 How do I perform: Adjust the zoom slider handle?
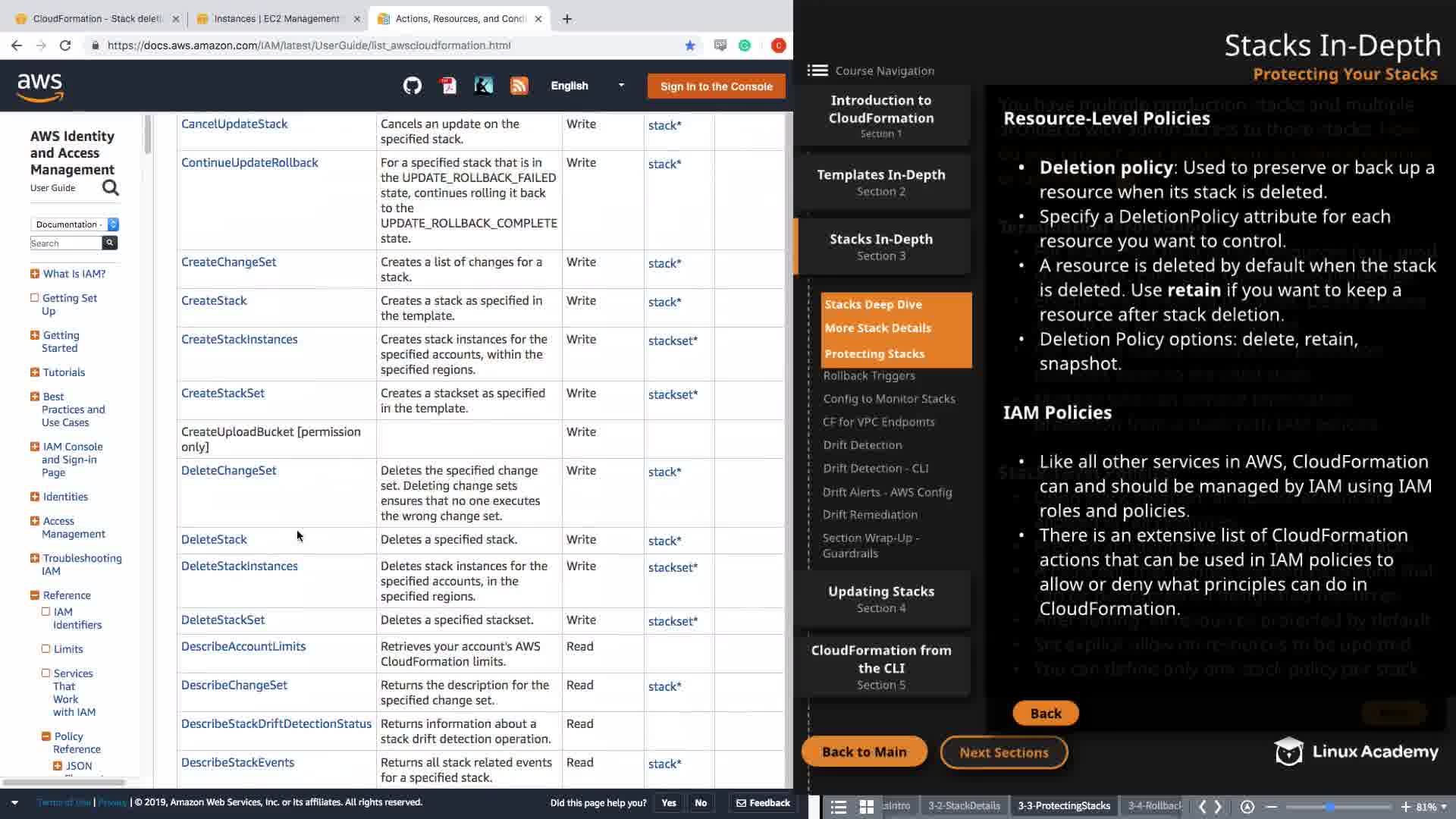1329,807
